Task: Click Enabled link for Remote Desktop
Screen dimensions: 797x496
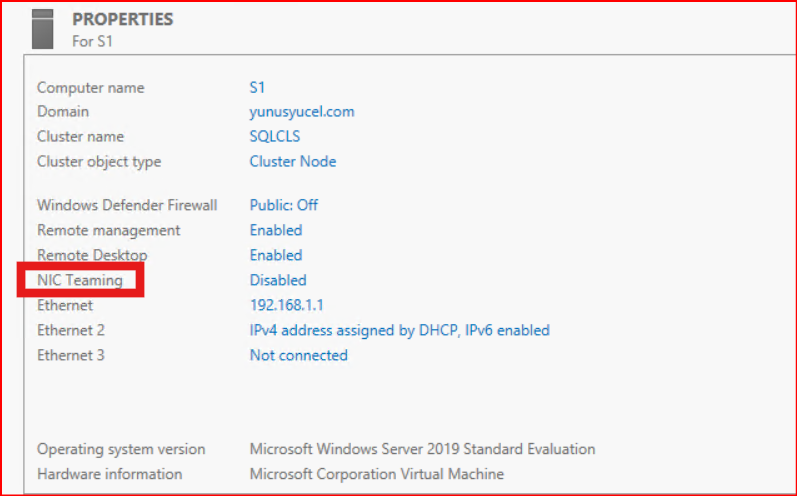Action: coord(276,255)
